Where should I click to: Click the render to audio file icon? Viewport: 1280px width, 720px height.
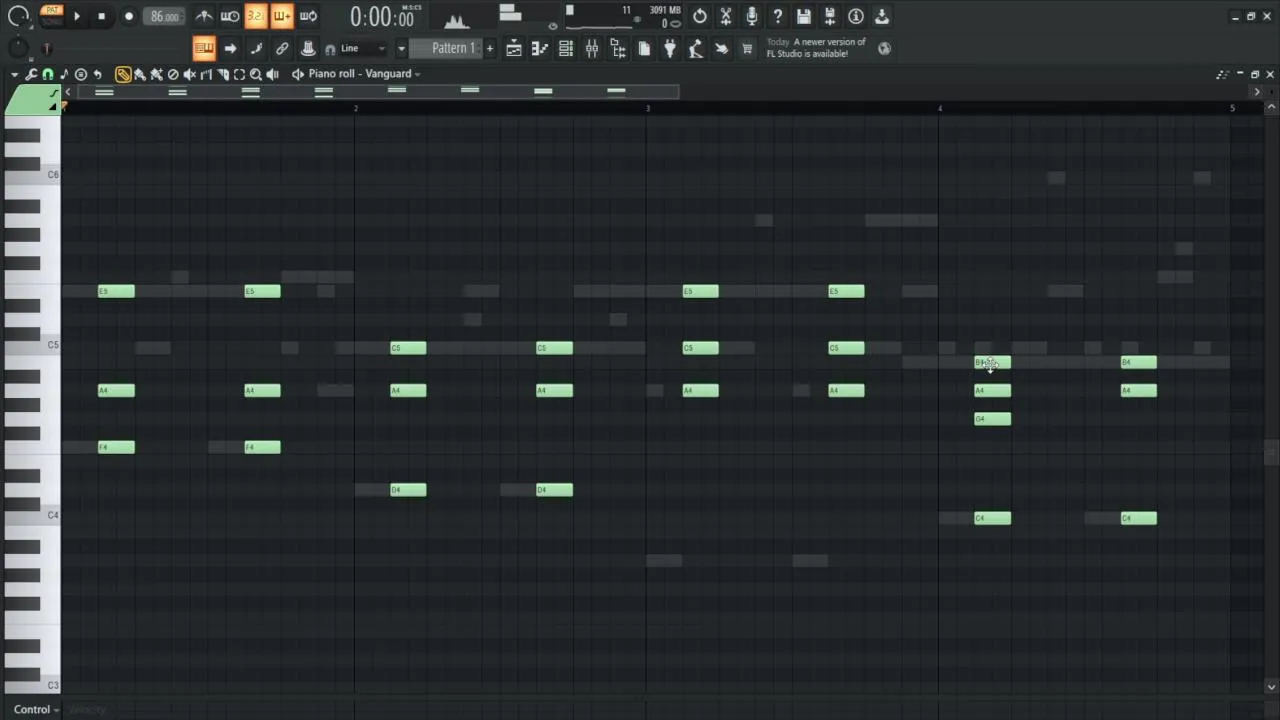coord(830,16)
